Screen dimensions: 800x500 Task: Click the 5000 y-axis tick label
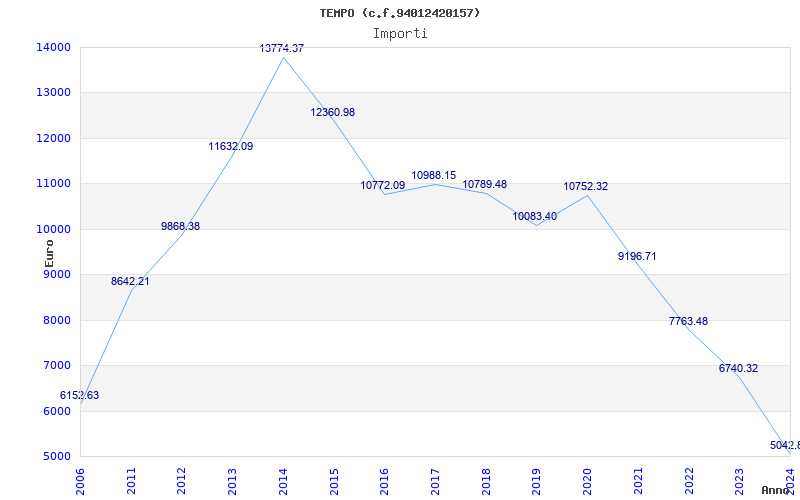coord(57,457)
